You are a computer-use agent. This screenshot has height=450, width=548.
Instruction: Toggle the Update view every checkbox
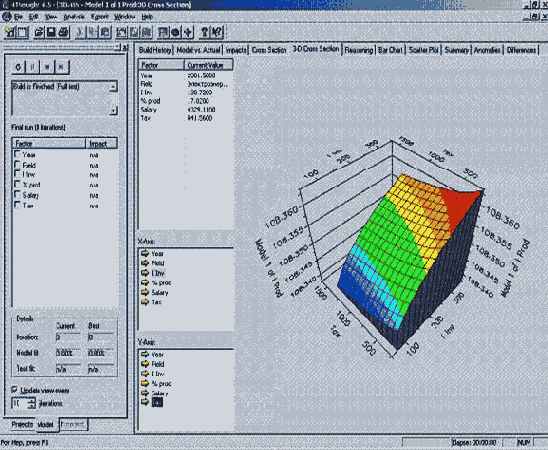point(14,390)
